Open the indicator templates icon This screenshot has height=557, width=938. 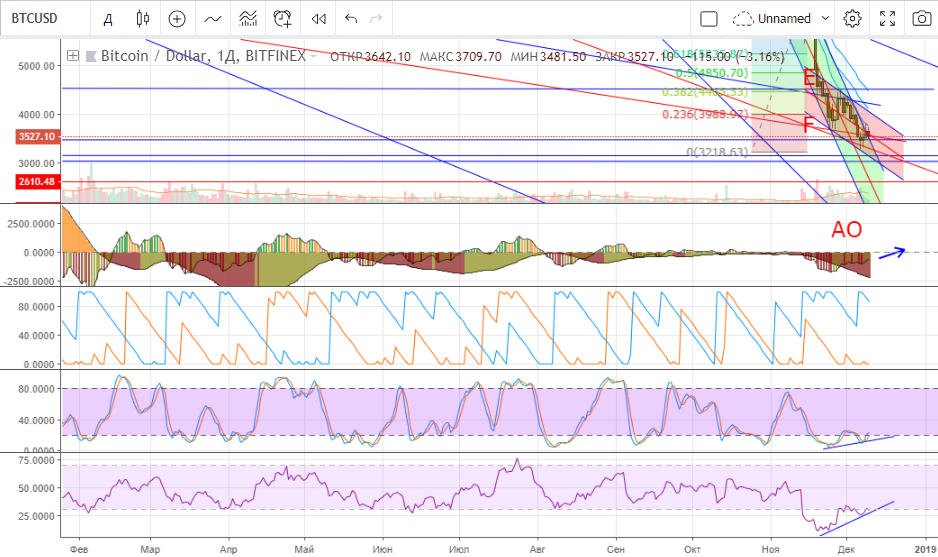point(247,18)
